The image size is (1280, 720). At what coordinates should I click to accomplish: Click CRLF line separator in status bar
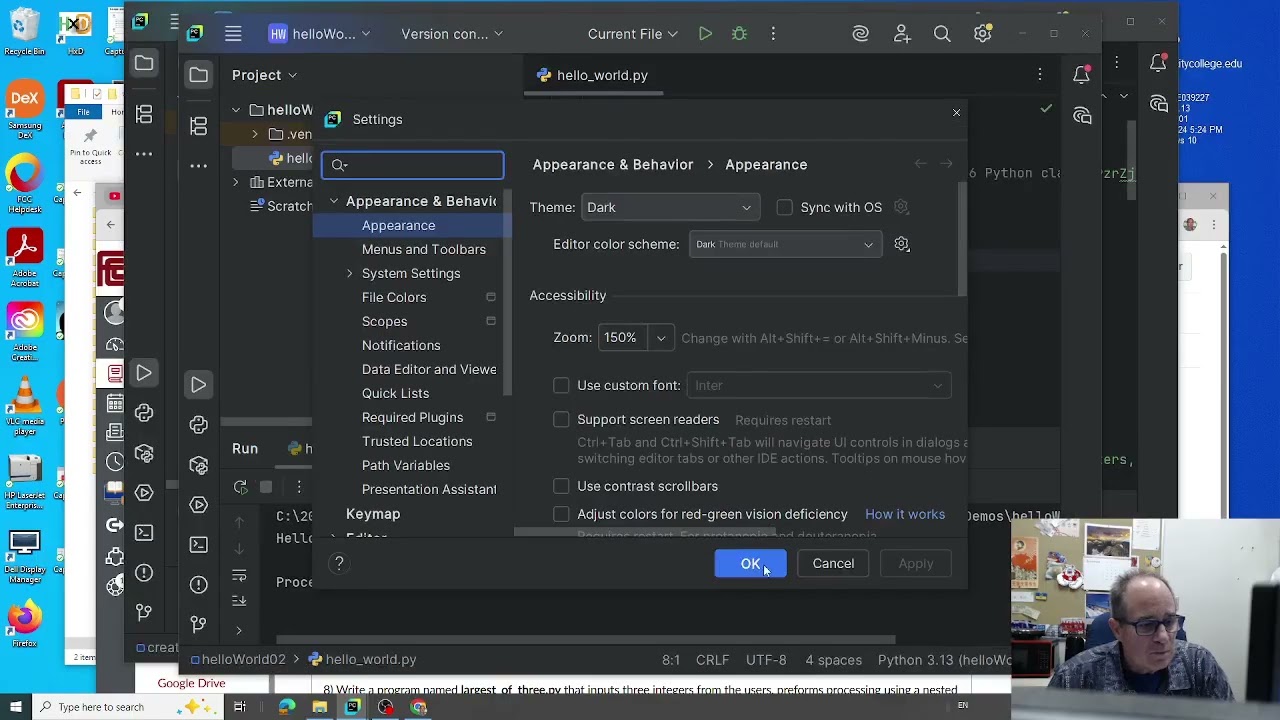point(712,659)
